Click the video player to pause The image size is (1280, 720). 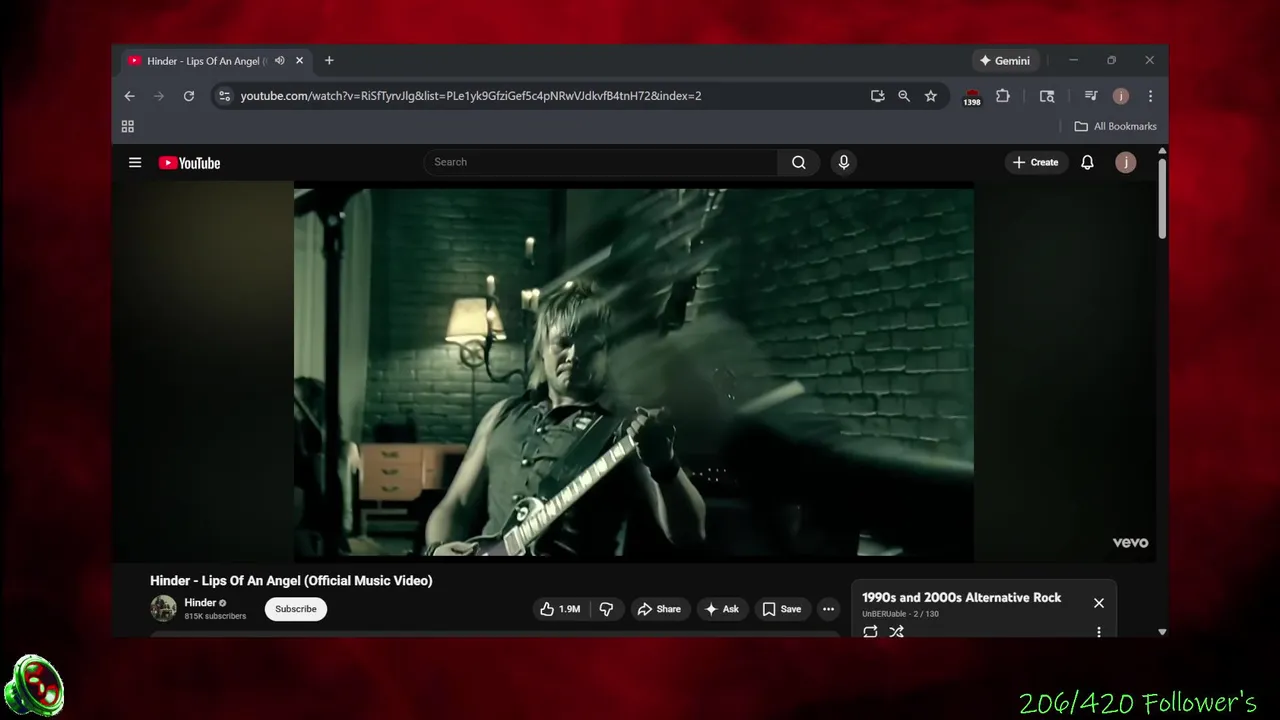tap(633, 372)
